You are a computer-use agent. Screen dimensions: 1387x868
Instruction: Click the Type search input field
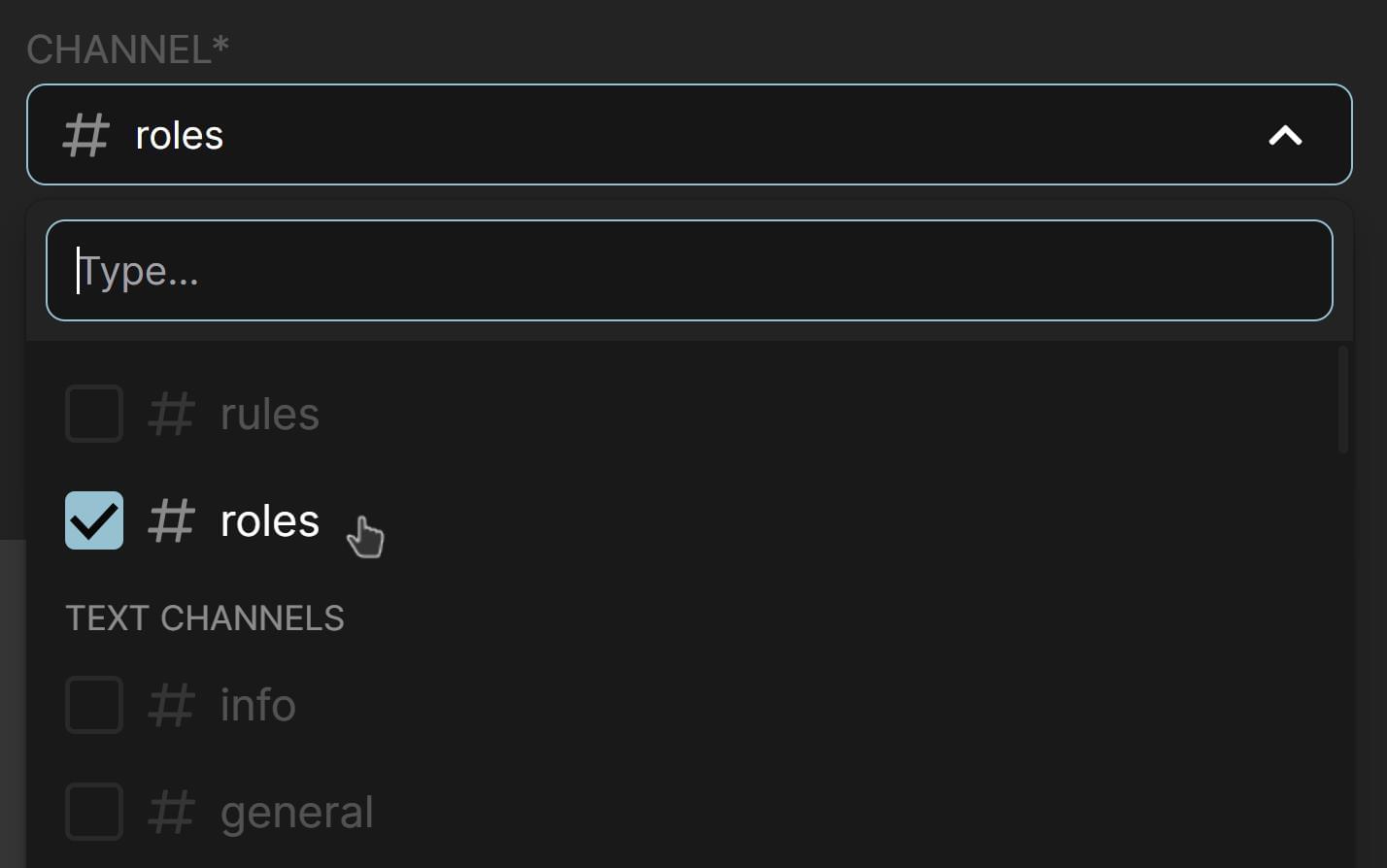[690, 270]
